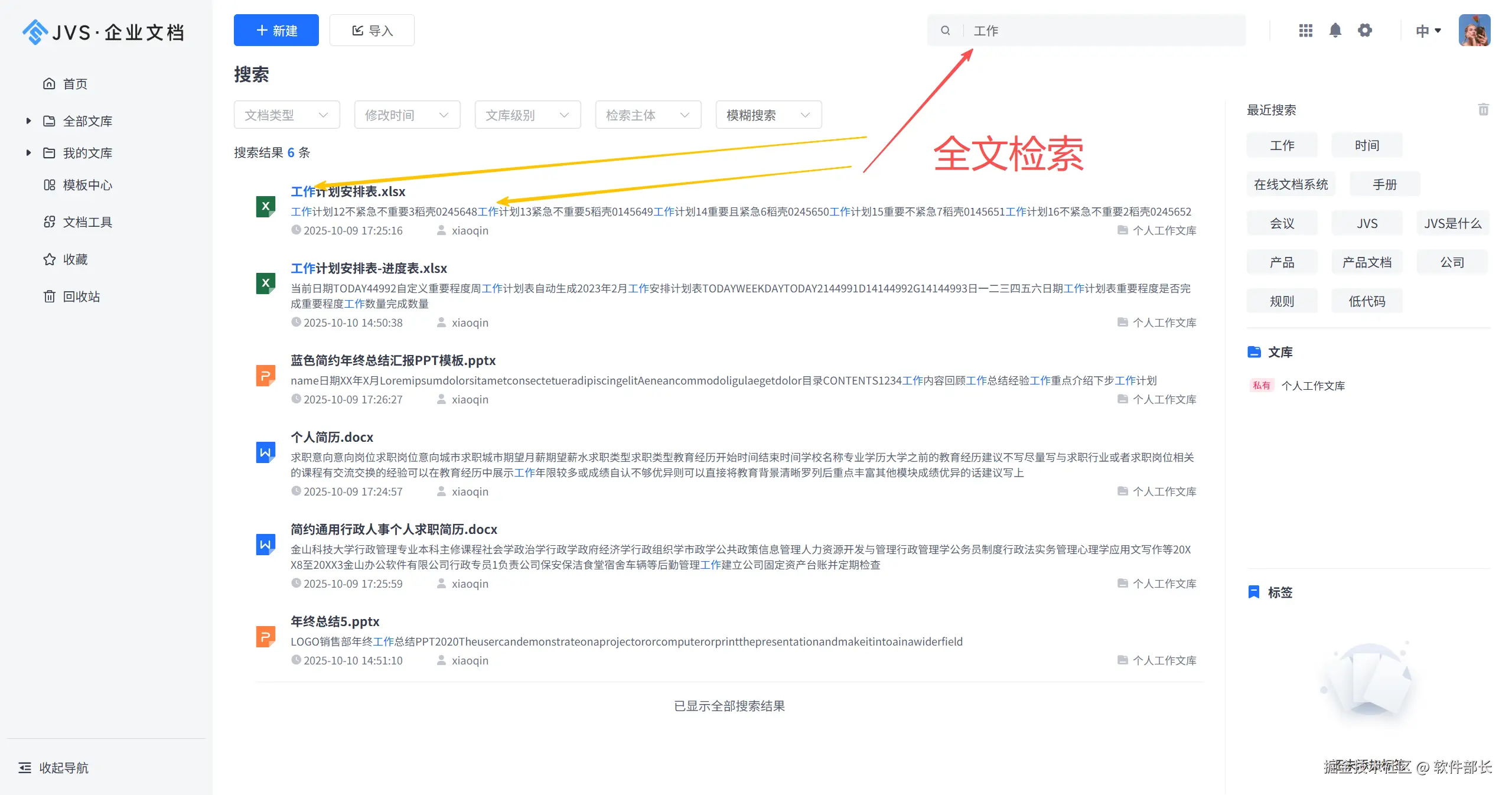The width and height of the screenshot is (1512, 795).
Task: Open the 修改时间 filter dropdown
Action: coord(407,115)
